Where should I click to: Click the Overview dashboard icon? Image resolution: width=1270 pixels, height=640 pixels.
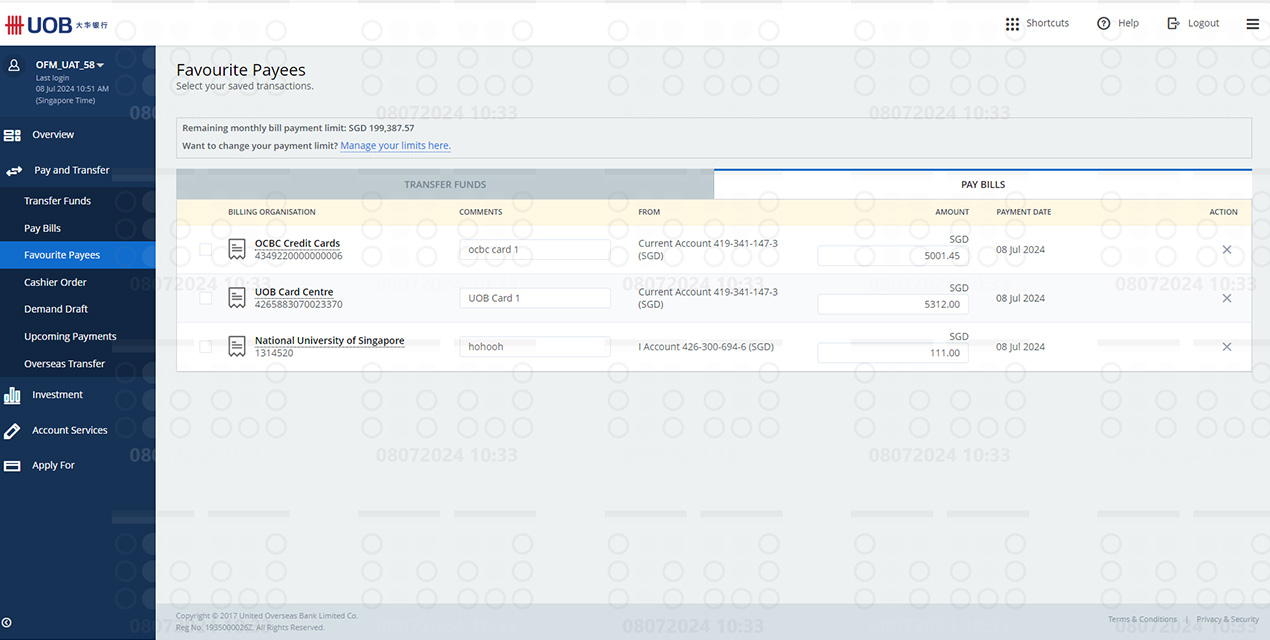pos(12,135)
